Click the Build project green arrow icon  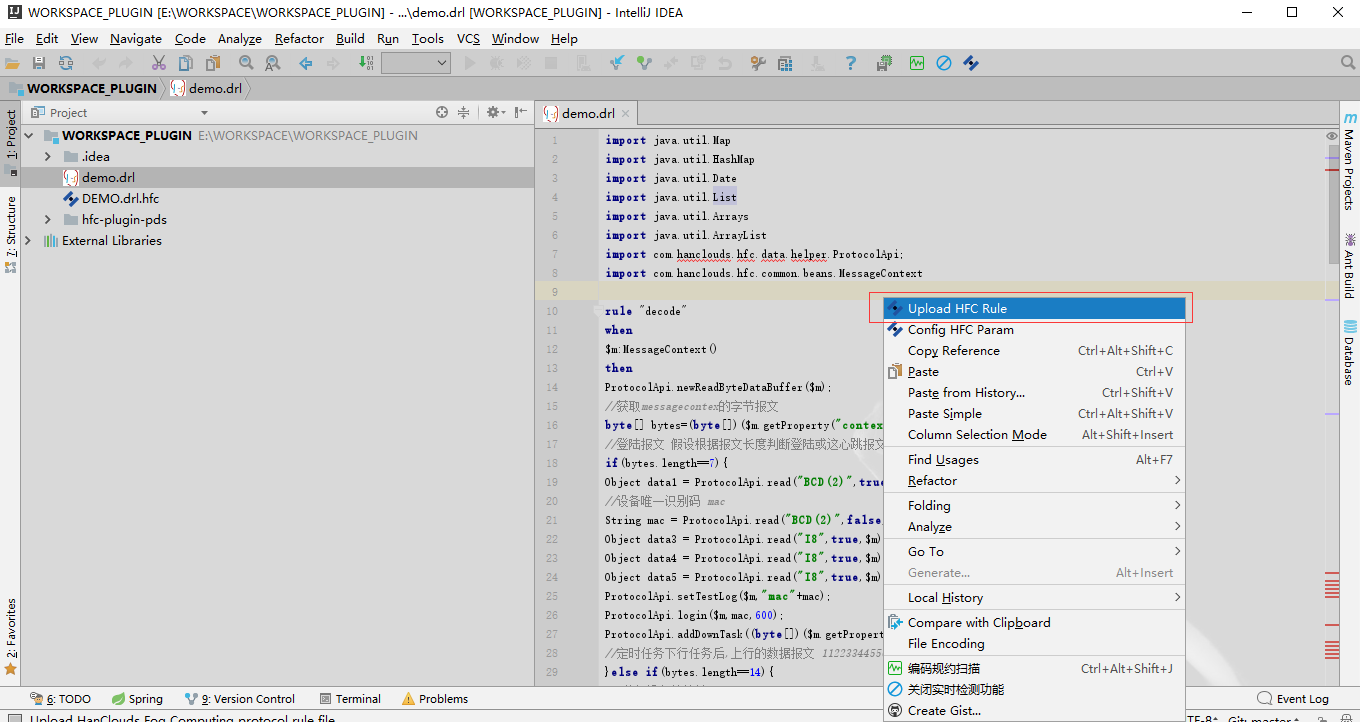(x=366, y=63)
